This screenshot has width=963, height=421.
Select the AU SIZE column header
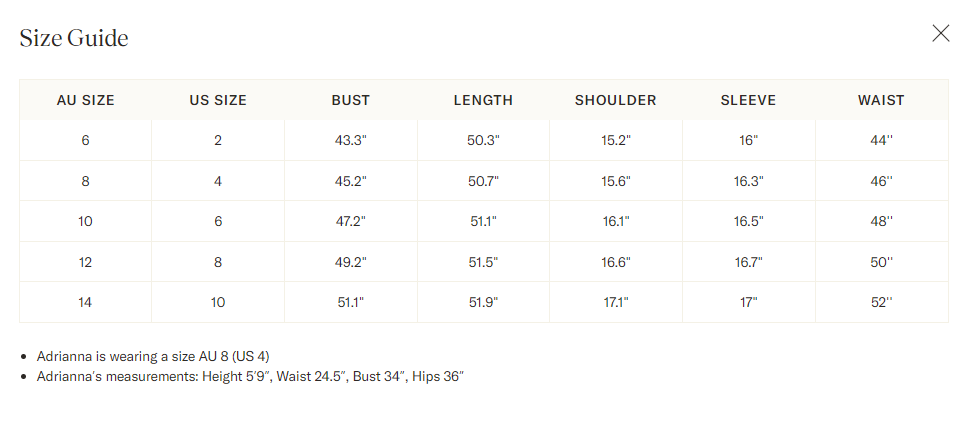pyautogui.click(x=85, y=100)
